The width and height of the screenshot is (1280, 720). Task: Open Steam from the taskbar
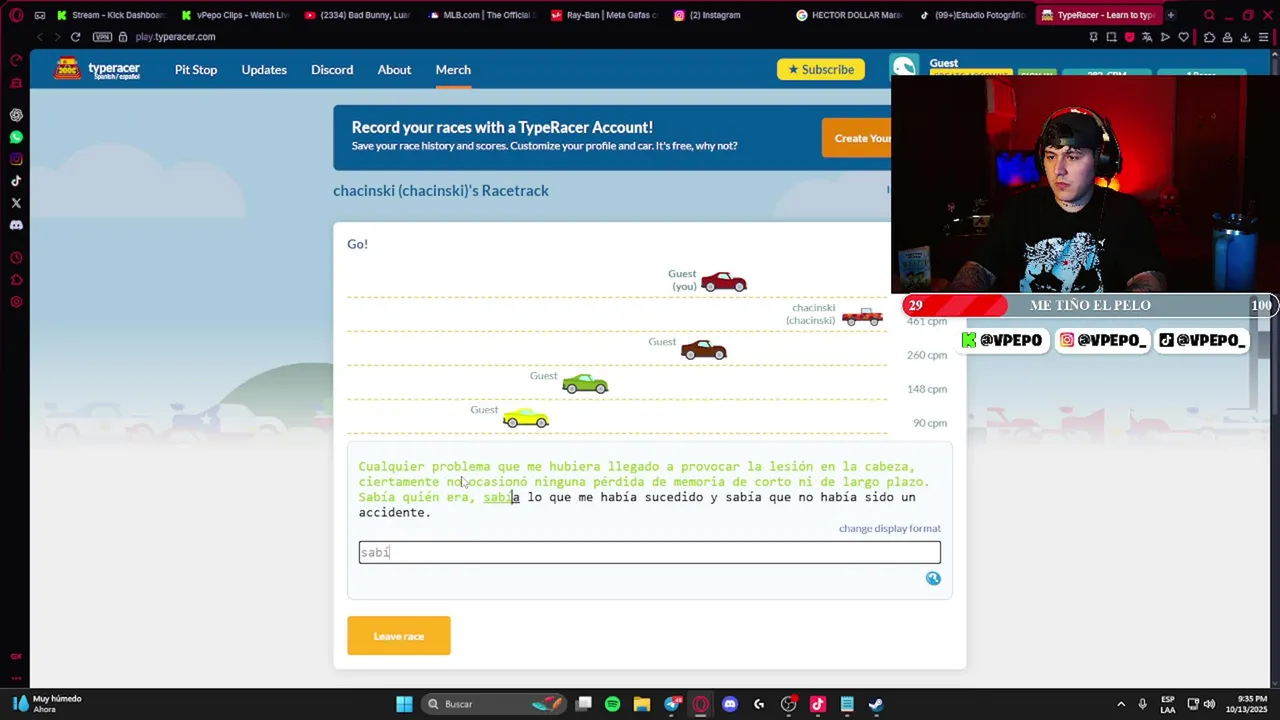pos(876,704)
